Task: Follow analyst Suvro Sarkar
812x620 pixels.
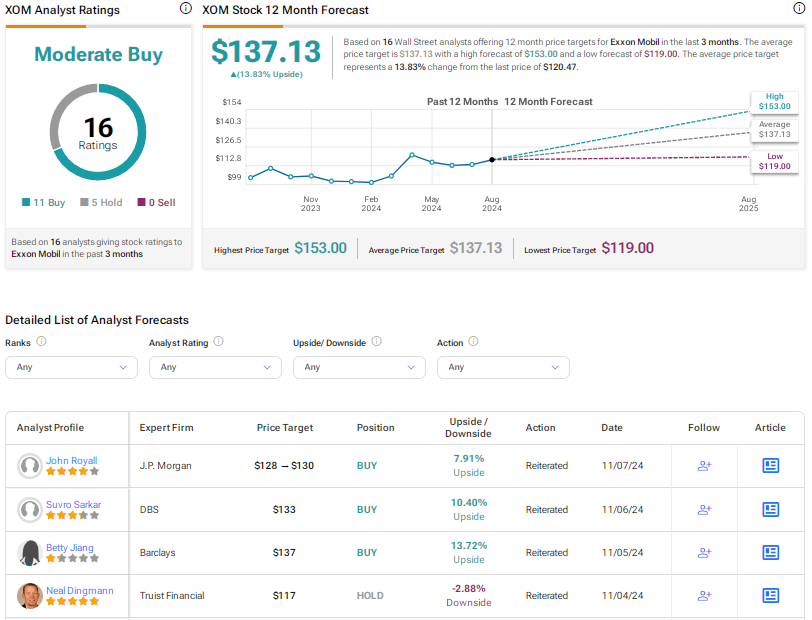Action: coord(704,509)
